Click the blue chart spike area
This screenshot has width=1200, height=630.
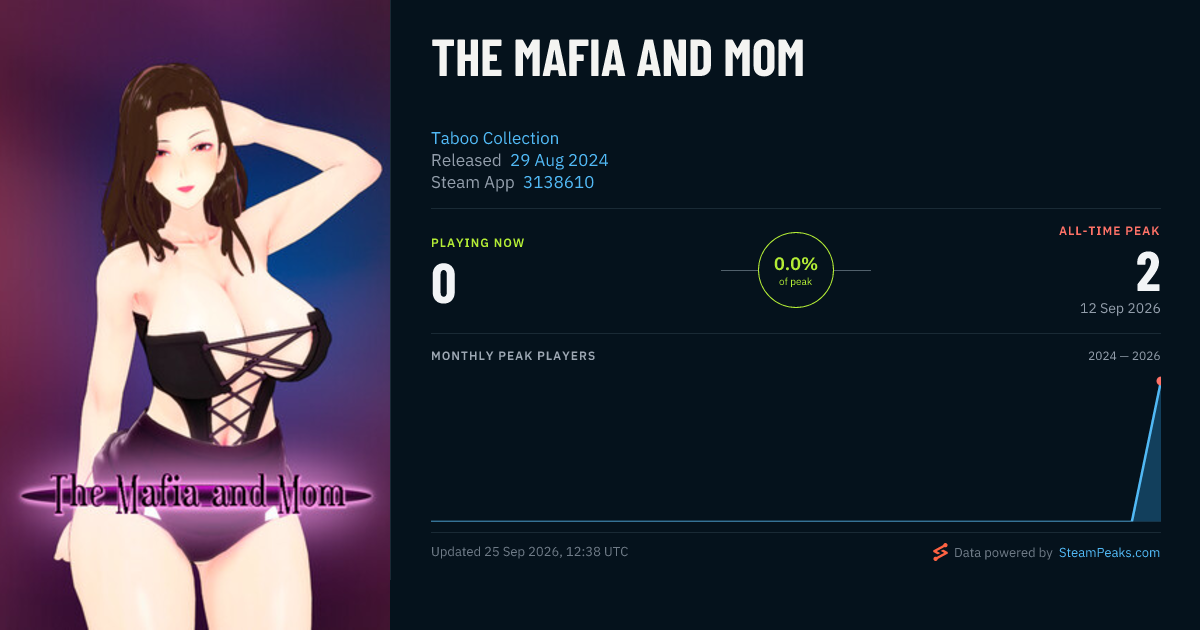click(1150, 470)
